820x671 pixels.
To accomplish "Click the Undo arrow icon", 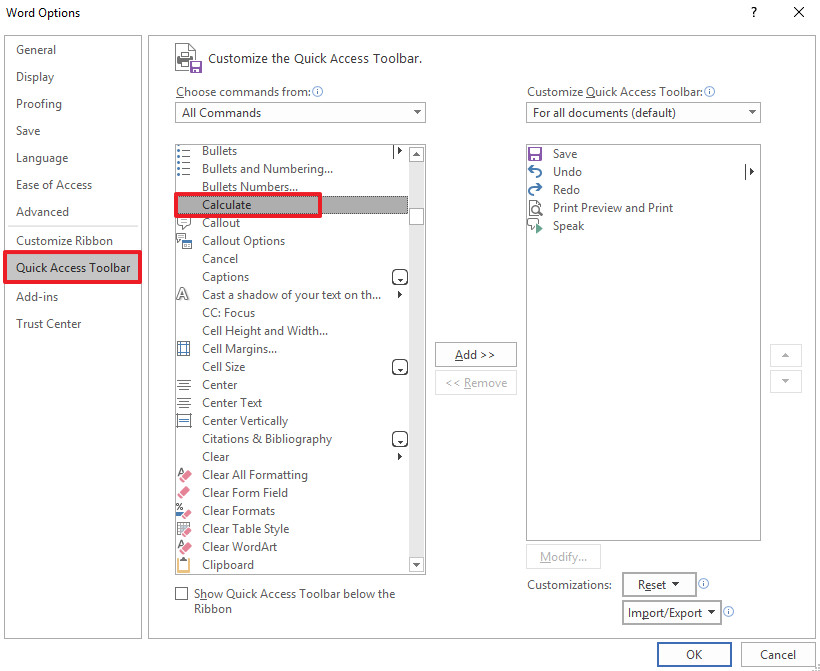I will click(x=535, y=172).
